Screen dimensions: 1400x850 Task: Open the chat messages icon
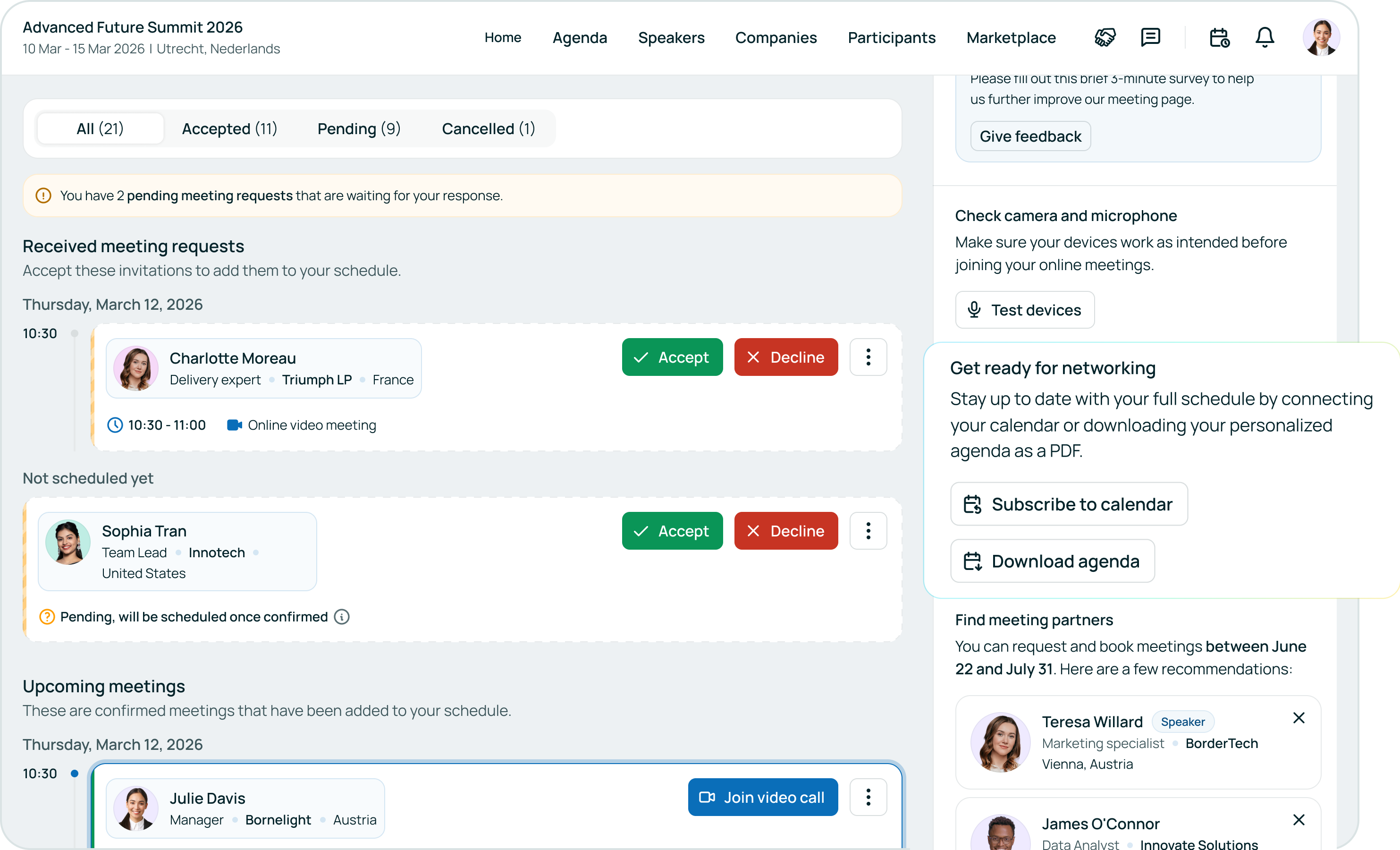[1150, 37]
